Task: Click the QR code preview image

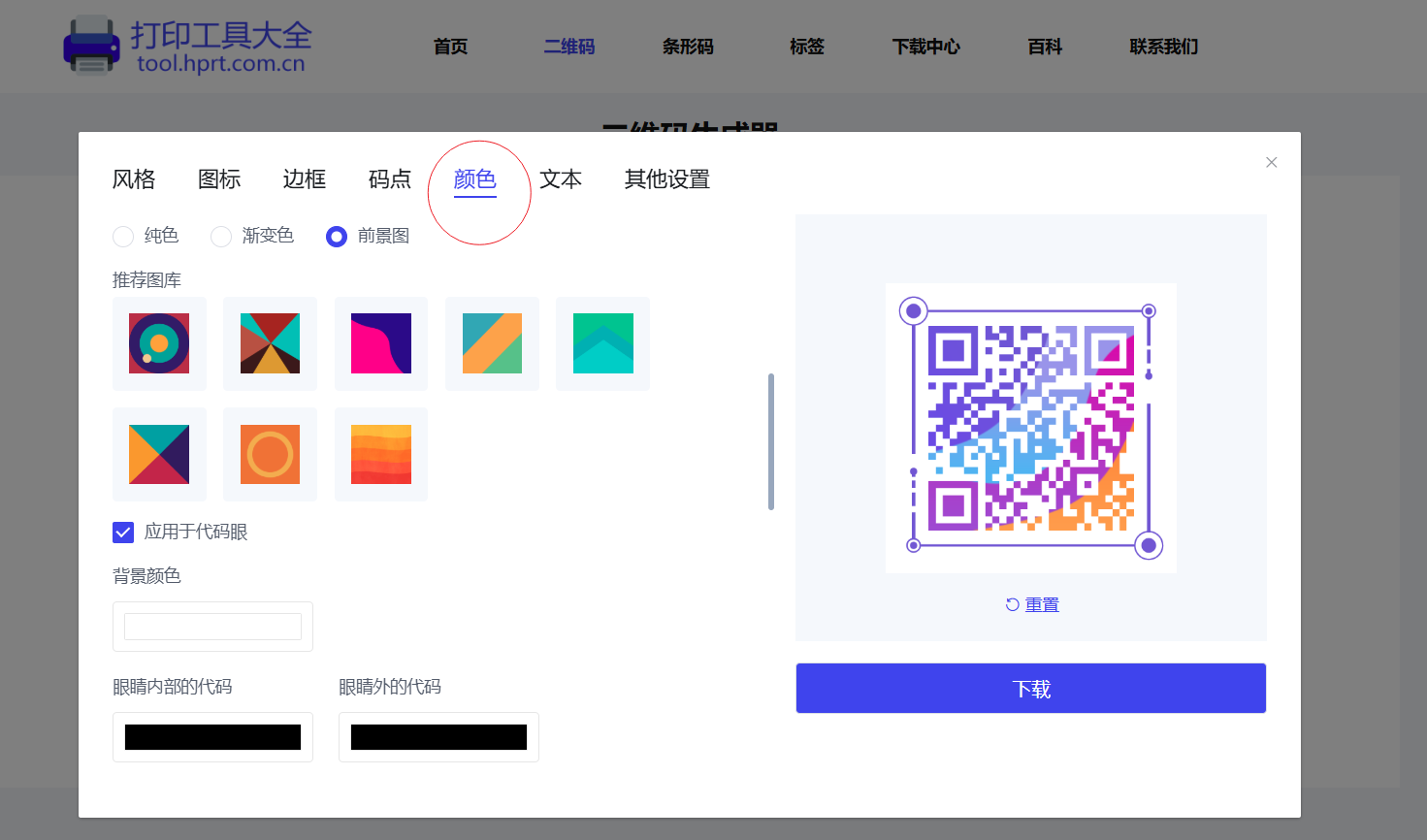Action: pos(1031,428)
